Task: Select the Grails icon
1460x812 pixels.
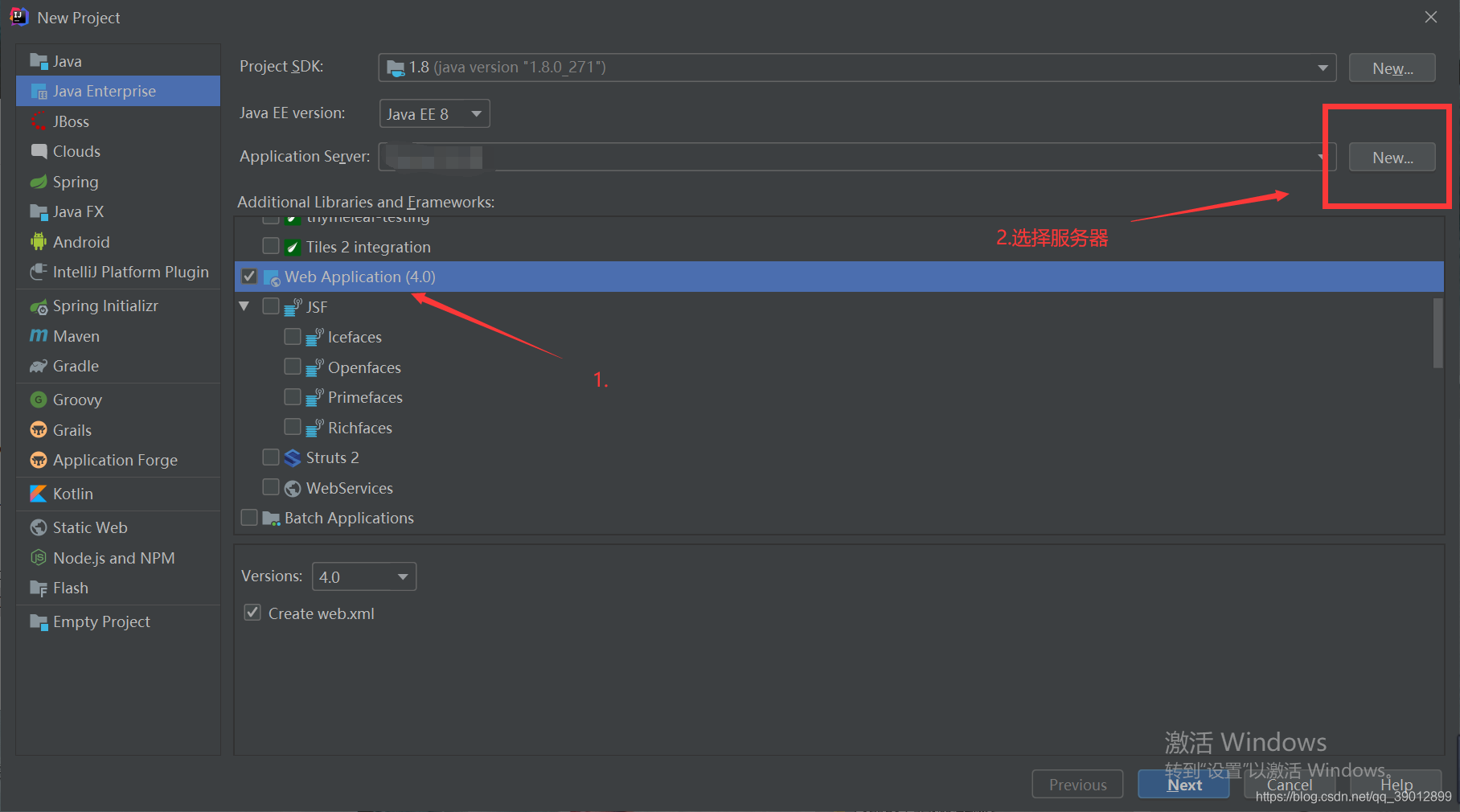Action: [x=39, y=430]
